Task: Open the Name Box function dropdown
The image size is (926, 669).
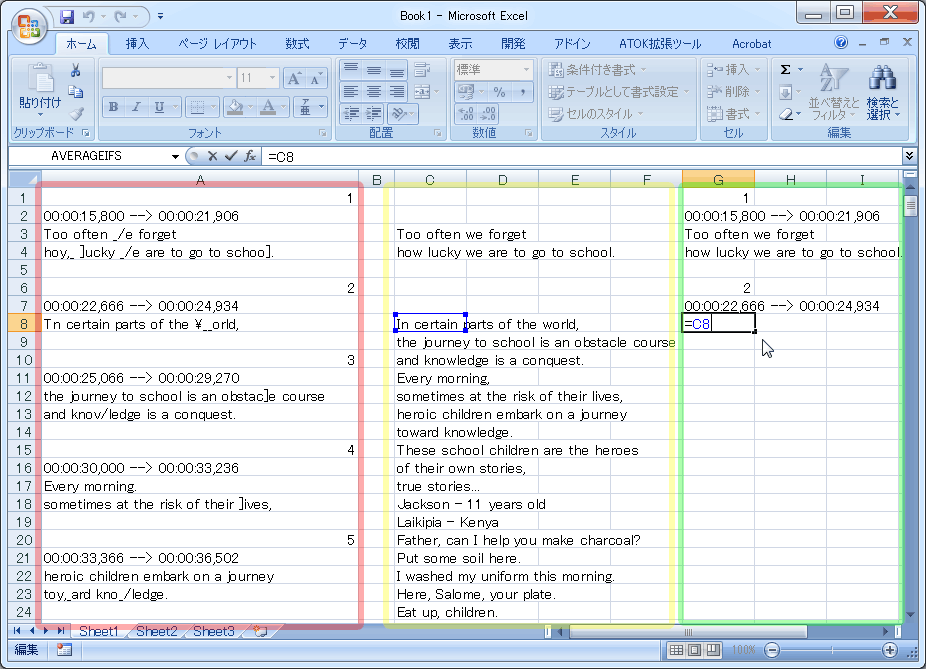Action: 175,156
